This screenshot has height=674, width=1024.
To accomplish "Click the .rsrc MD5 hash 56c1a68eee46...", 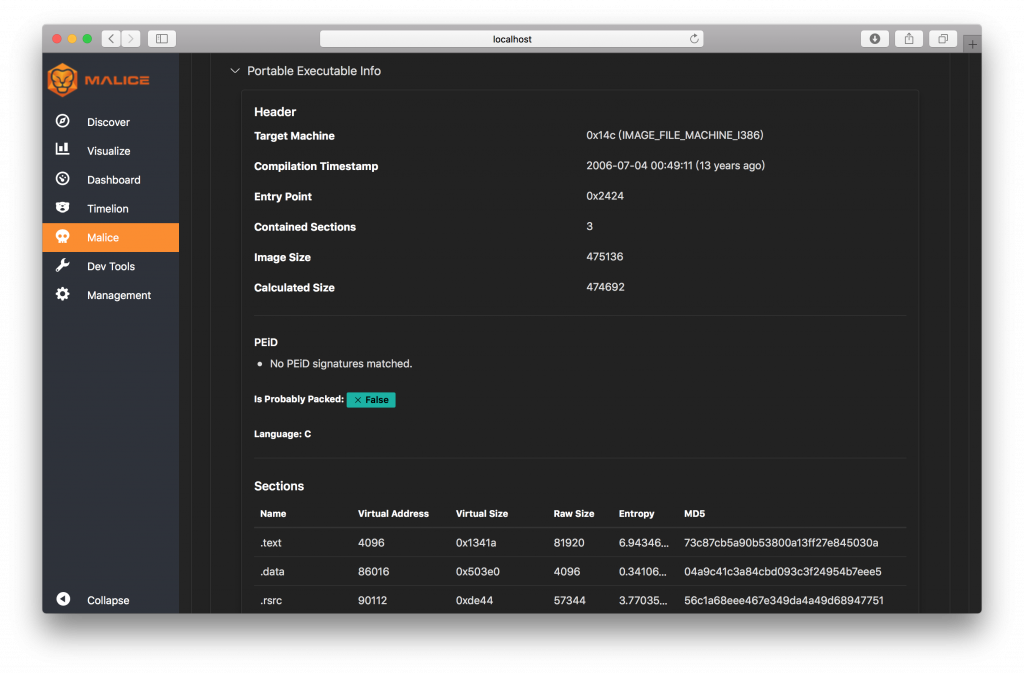I will (784, 600).
